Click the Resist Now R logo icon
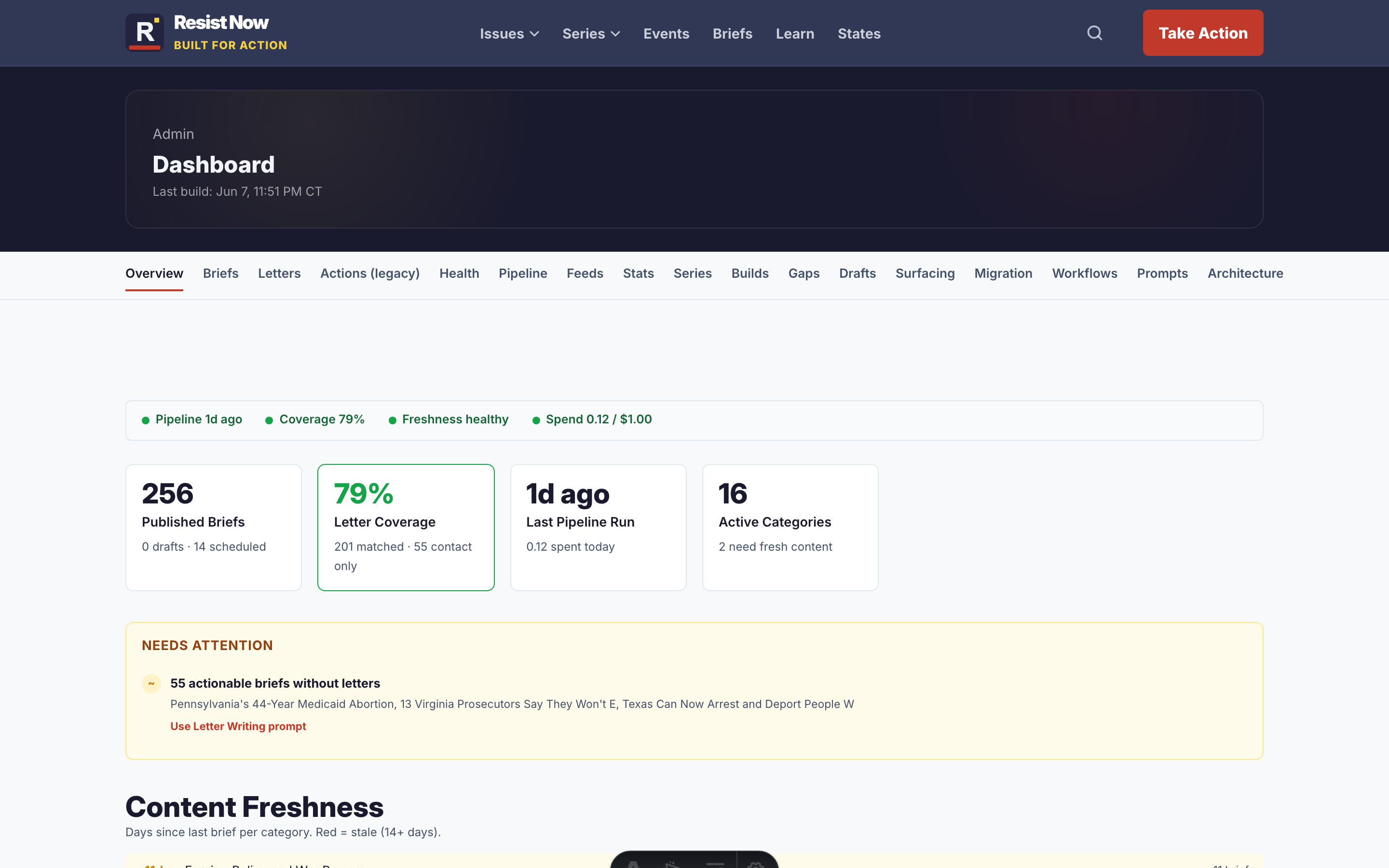1389x868 pixels. coord(145,33)
